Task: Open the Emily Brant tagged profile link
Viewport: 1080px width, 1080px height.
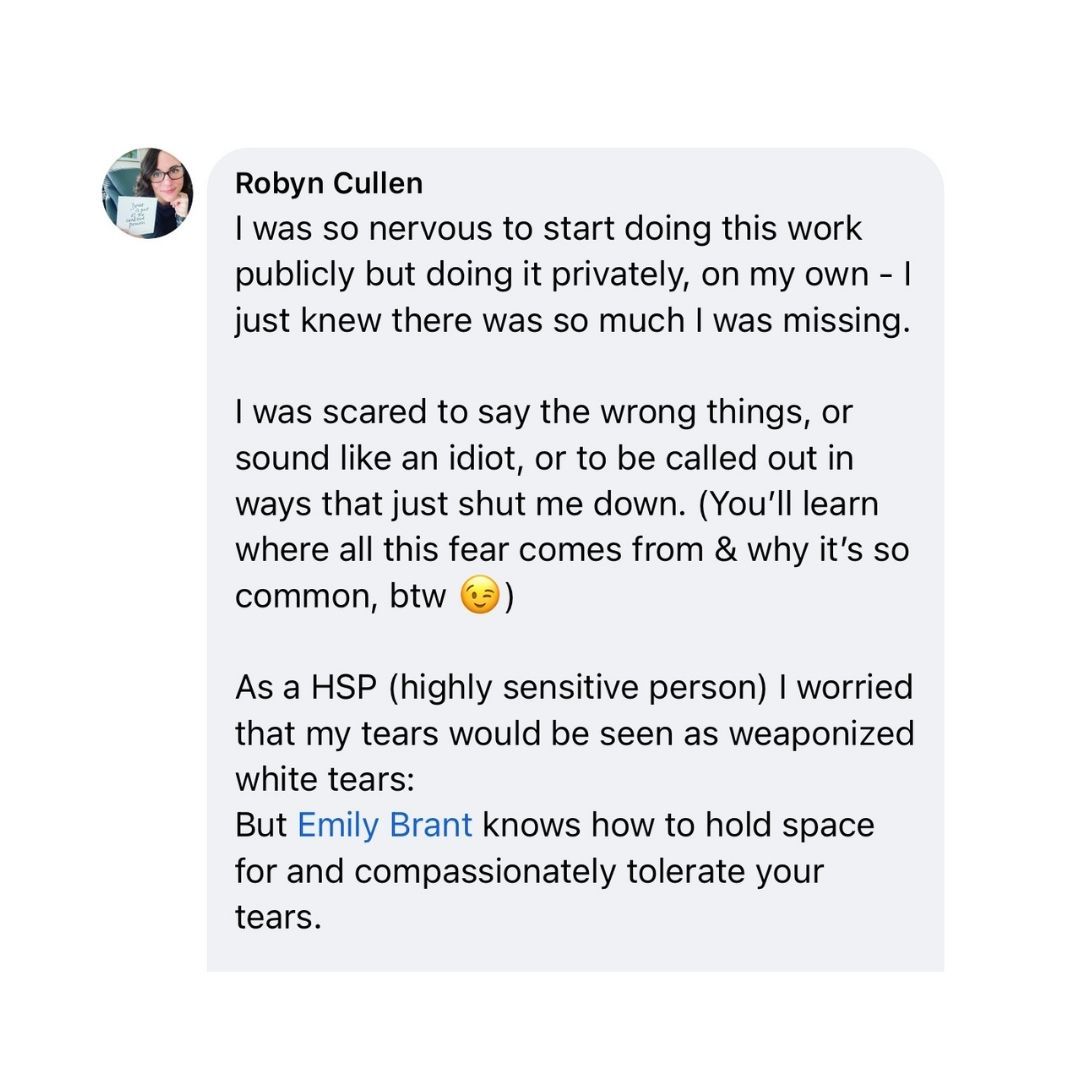Action: [x=385, y=825]
